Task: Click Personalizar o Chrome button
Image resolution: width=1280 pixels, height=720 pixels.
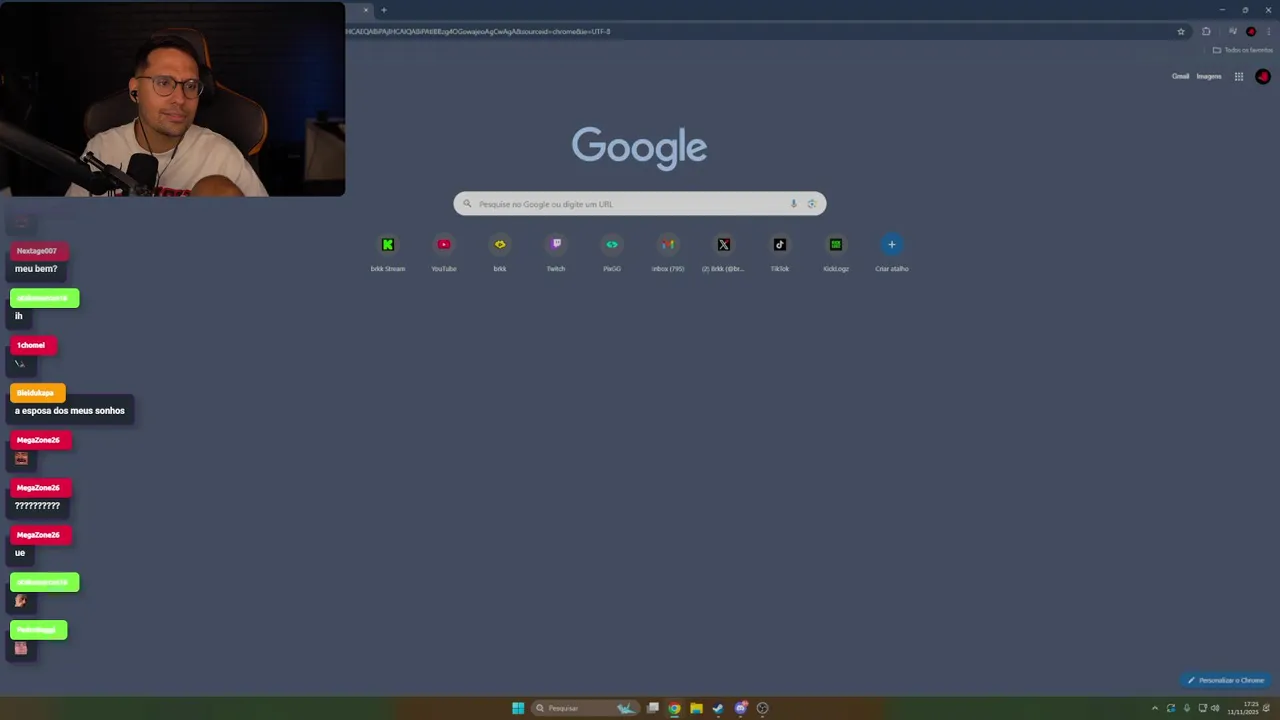Action: tap(1226, 680)
